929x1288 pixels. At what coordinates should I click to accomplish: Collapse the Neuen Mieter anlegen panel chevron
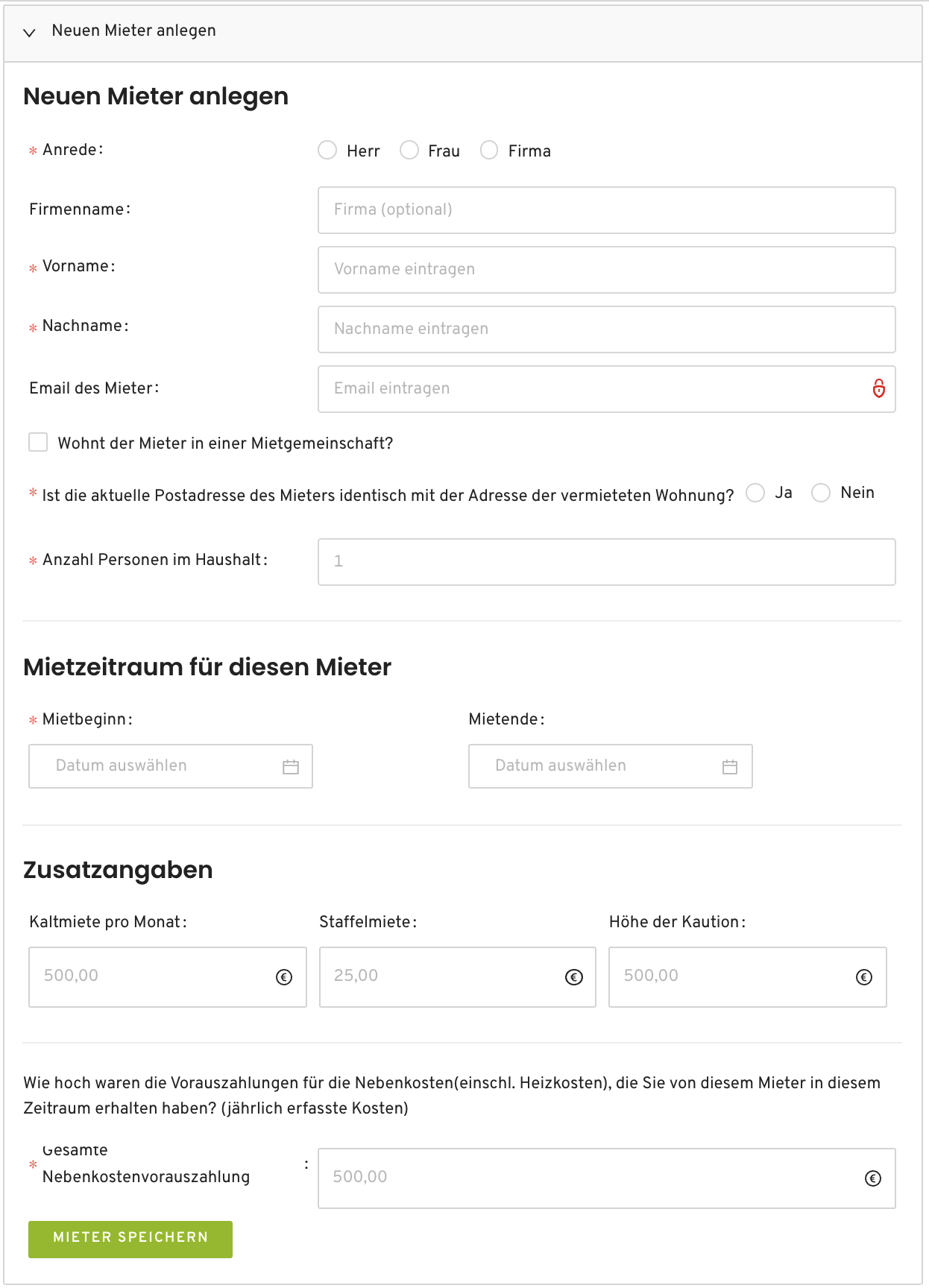coord(30,32)
